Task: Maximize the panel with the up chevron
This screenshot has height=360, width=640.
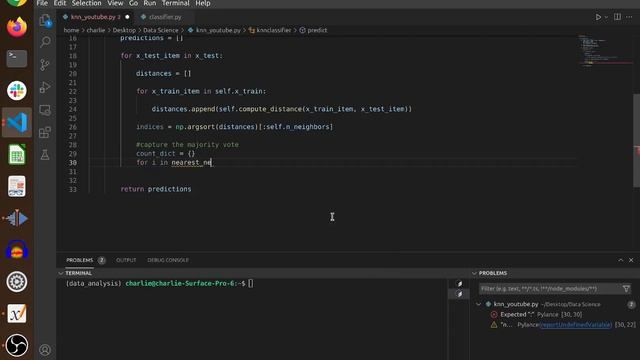Action: [620, 260]
